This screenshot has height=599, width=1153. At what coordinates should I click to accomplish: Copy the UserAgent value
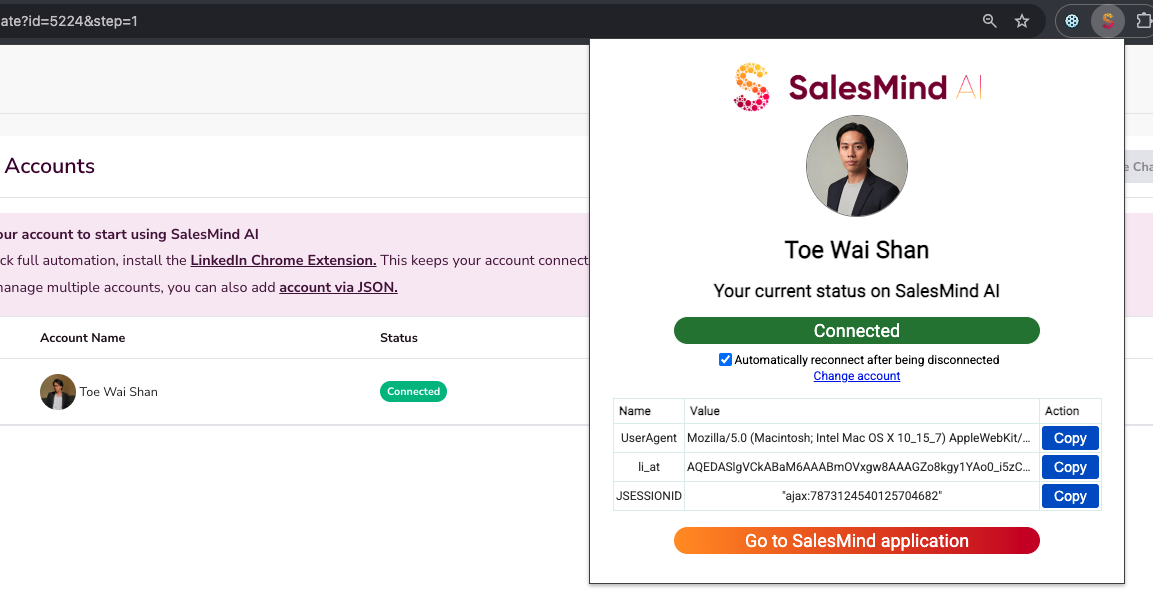point(1070,438)
